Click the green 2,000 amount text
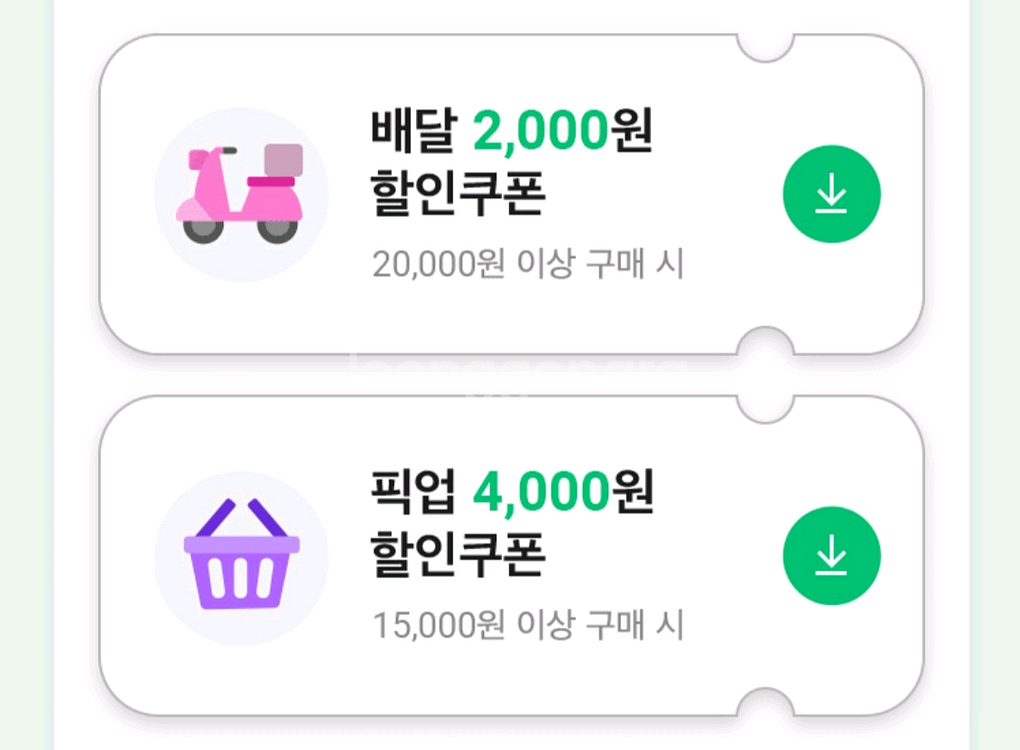The height and width of the screenshot is (750, 1020). (x=540, y=131)
